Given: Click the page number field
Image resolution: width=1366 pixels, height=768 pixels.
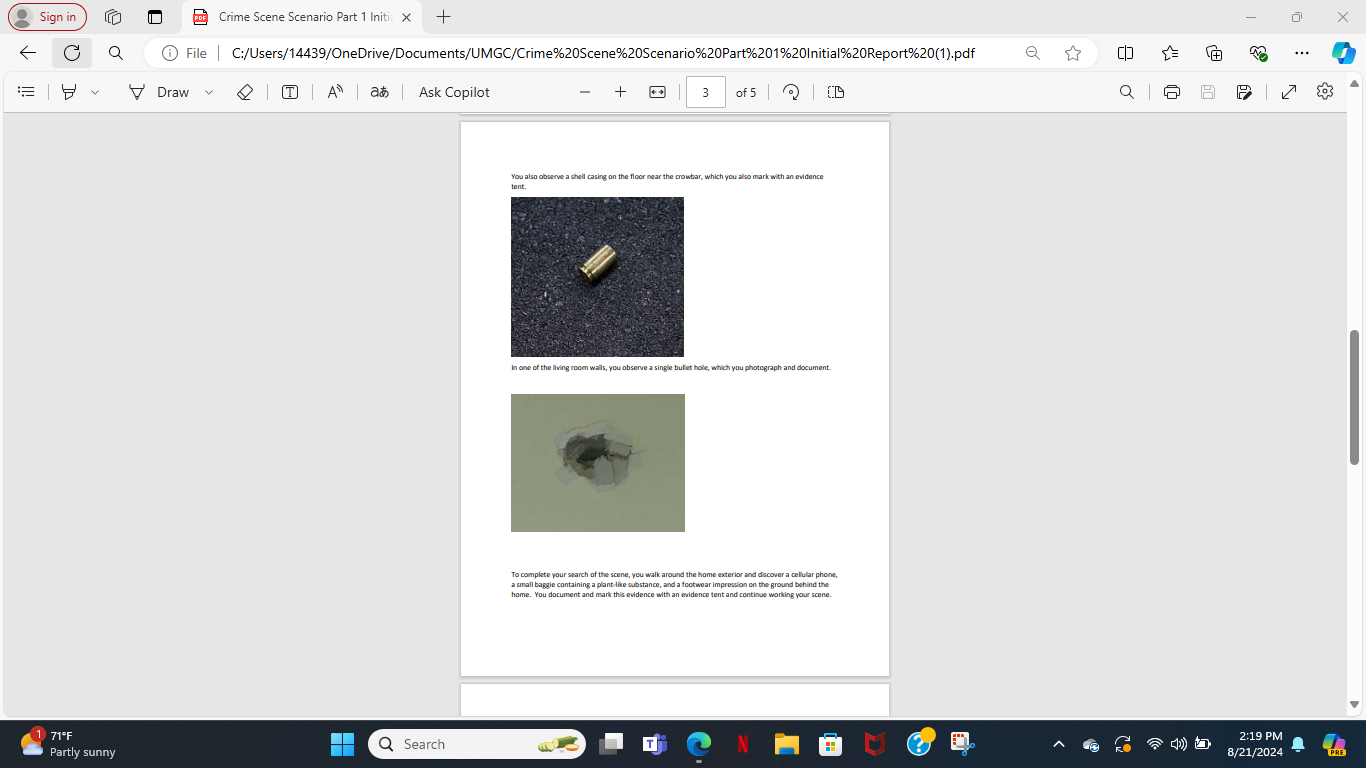Looking at the screenshot, I should [x=703, y=91].
